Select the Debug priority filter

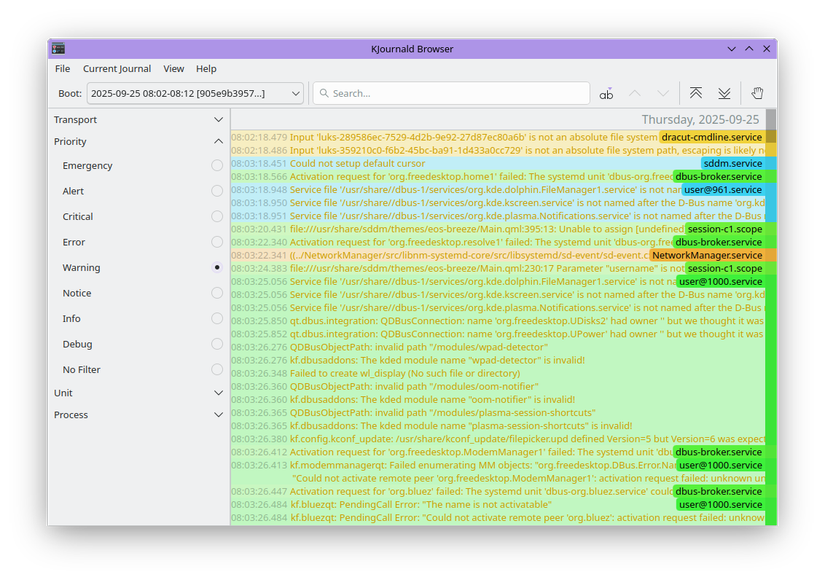216,343
